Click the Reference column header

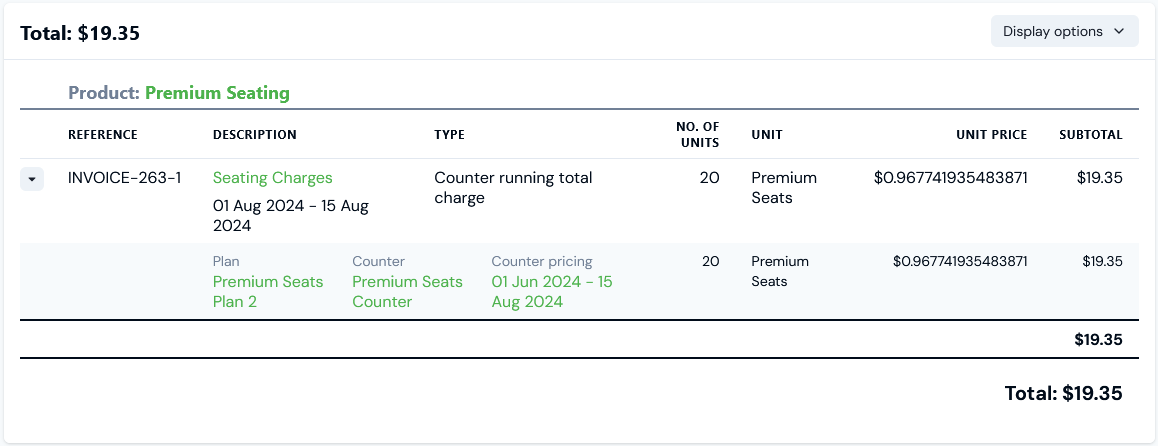pos(103,135)
